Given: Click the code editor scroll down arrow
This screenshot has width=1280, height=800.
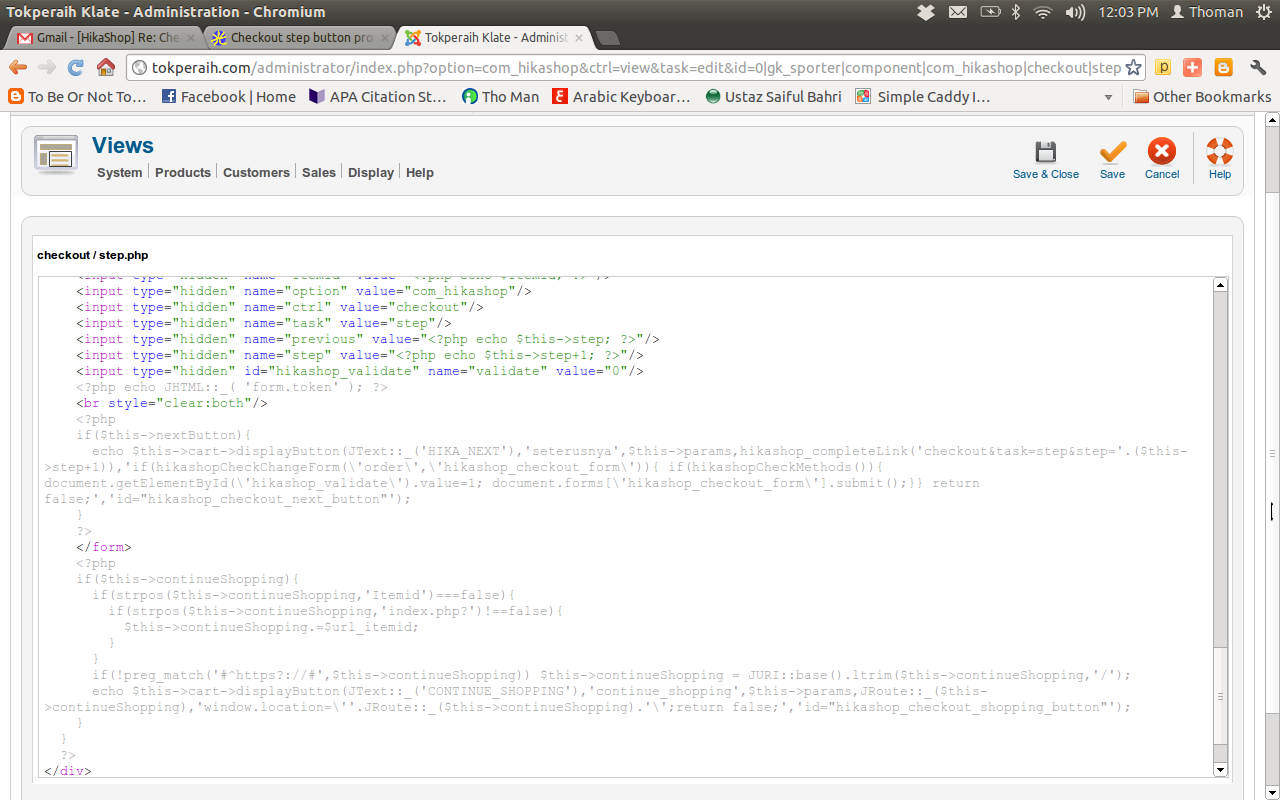Looking at the screenshot, I should (x=1220, y=769).
